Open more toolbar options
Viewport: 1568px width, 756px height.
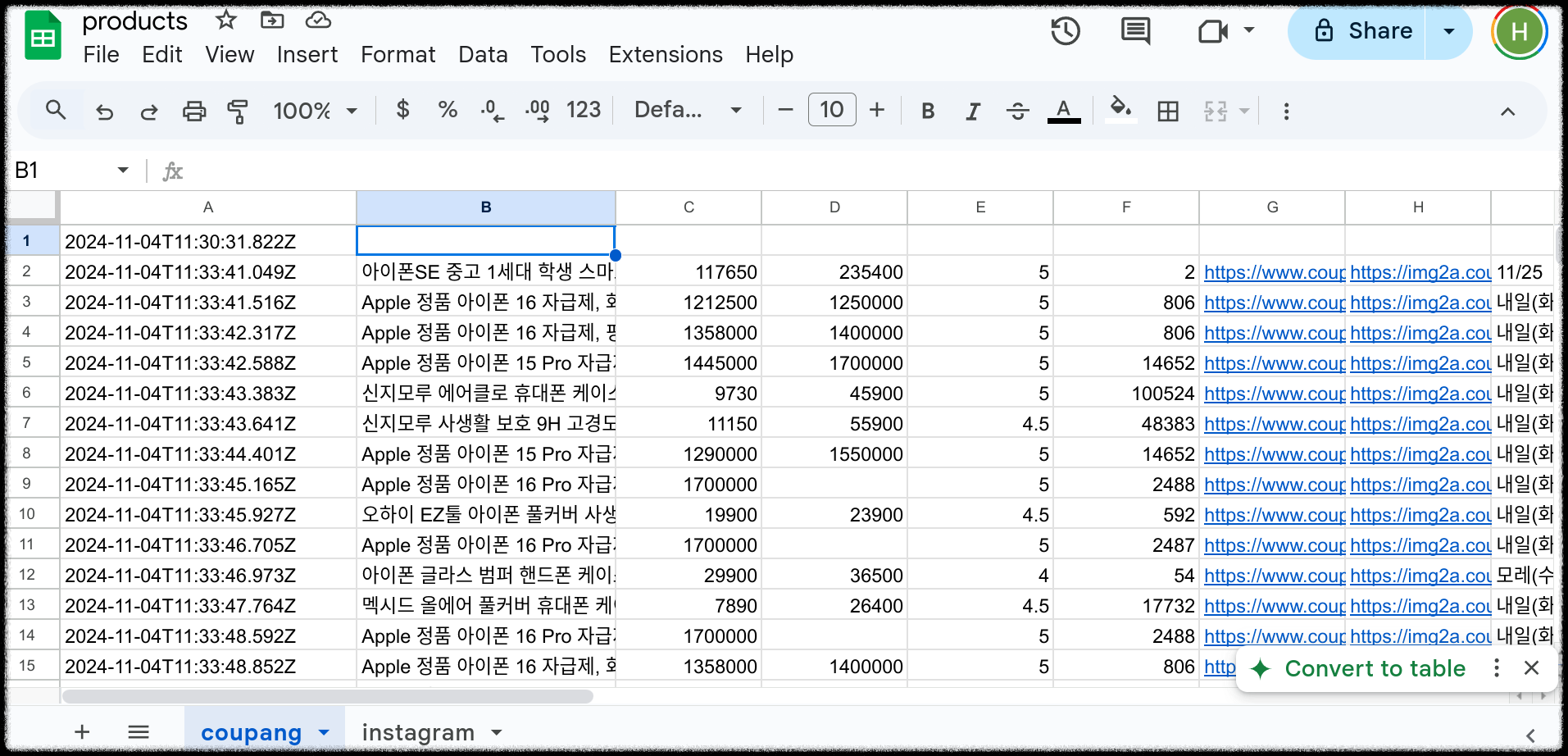(x=1286, y=111)
